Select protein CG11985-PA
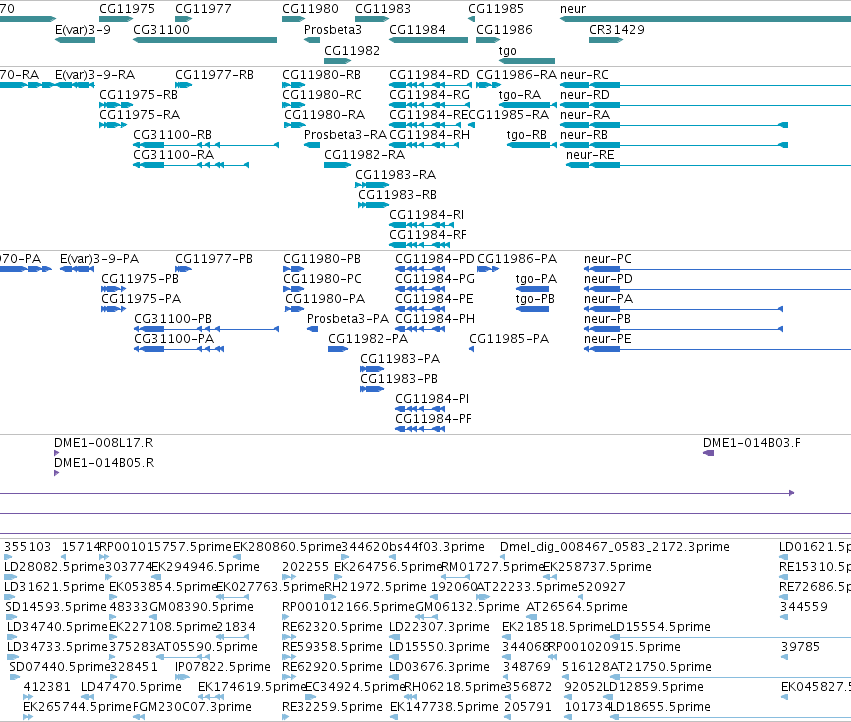Screen dimensions: 851x722 (x=509, y=339)
